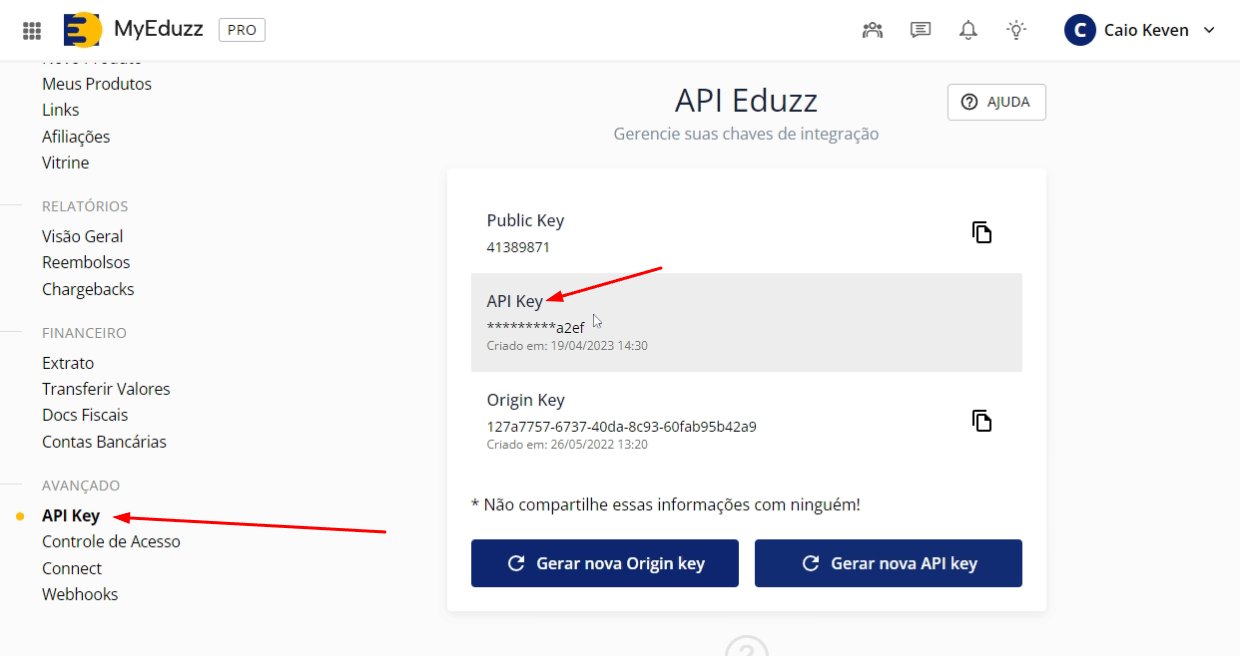Viewport: 1240px width, 656px height.
Task: Click Gerar nova API key button
Action: tap(888, 563)
